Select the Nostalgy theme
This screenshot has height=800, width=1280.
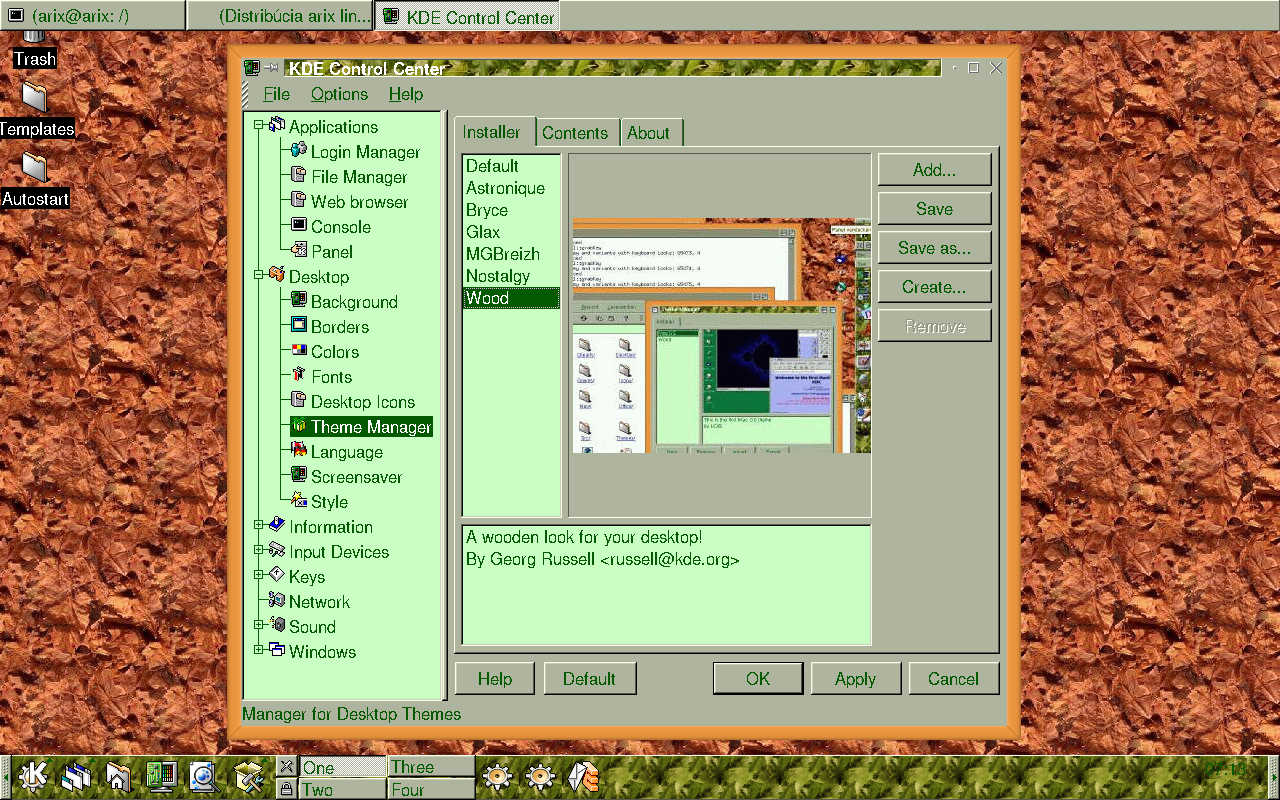tap(511, 276)
